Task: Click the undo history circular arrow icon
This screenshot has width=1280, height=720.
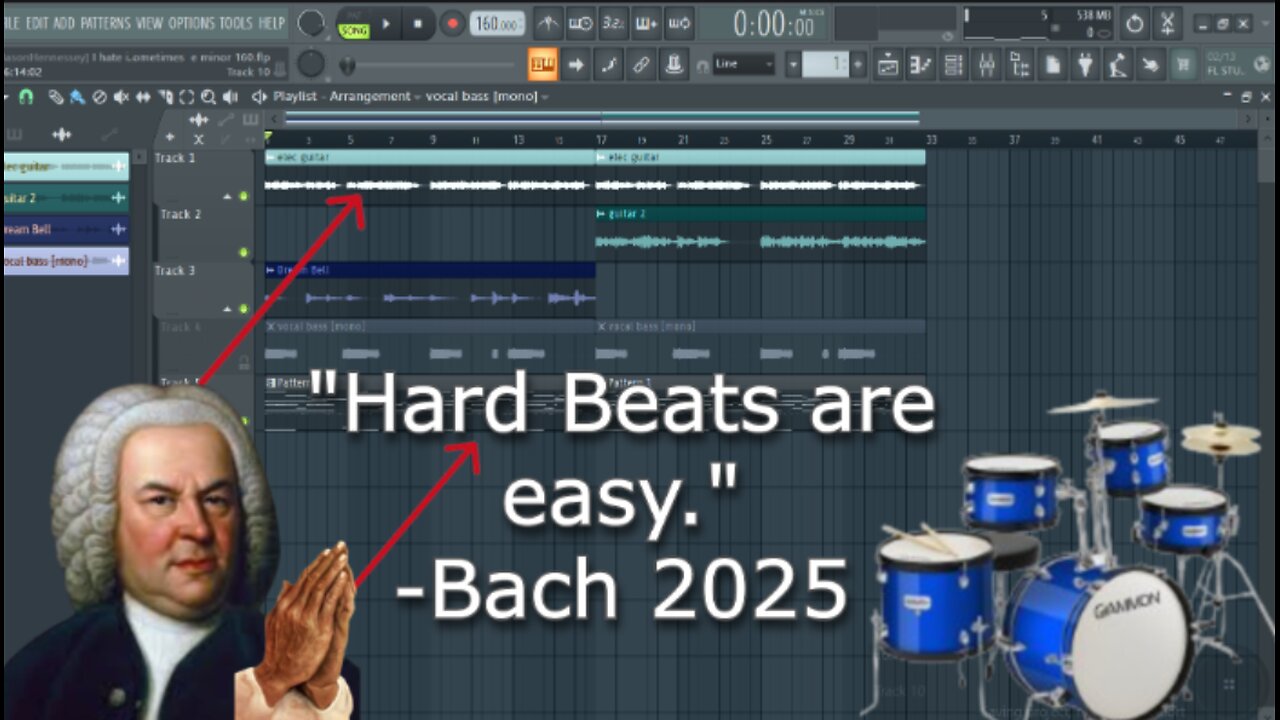Action: tap(1134, 23)
